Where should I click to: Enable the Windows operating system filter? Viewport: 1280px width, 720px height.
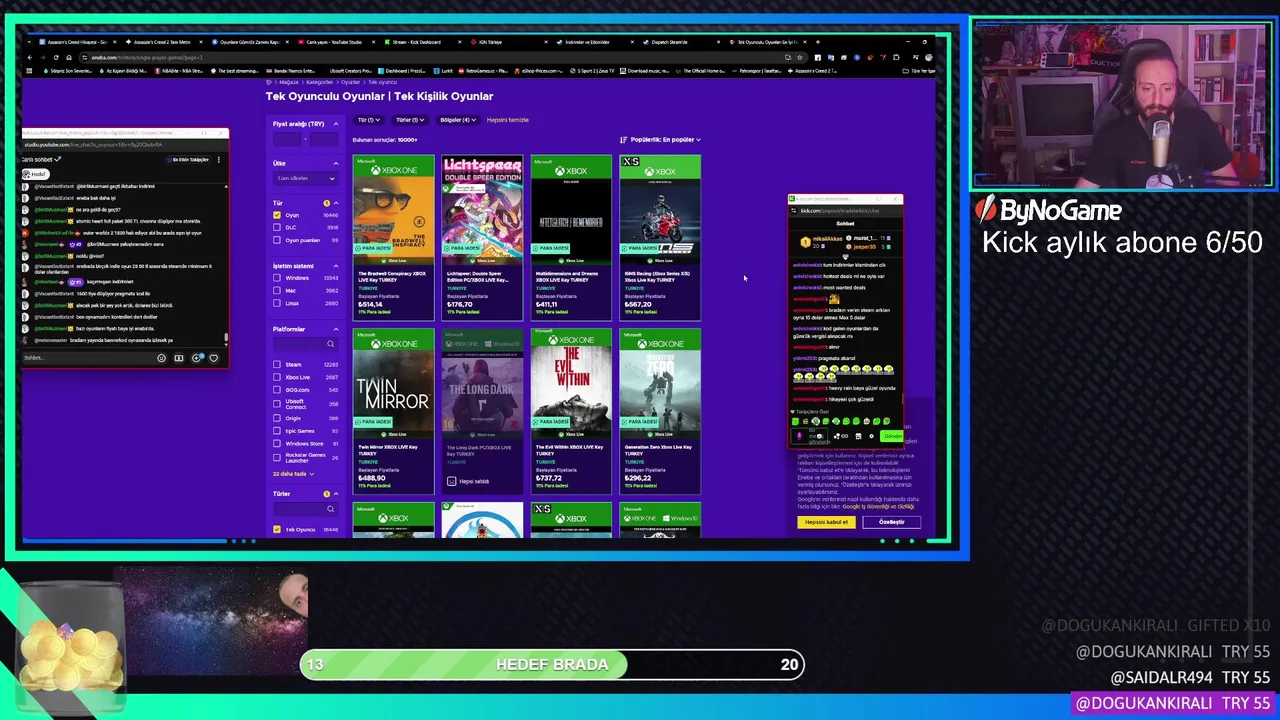tap(277, 278)
